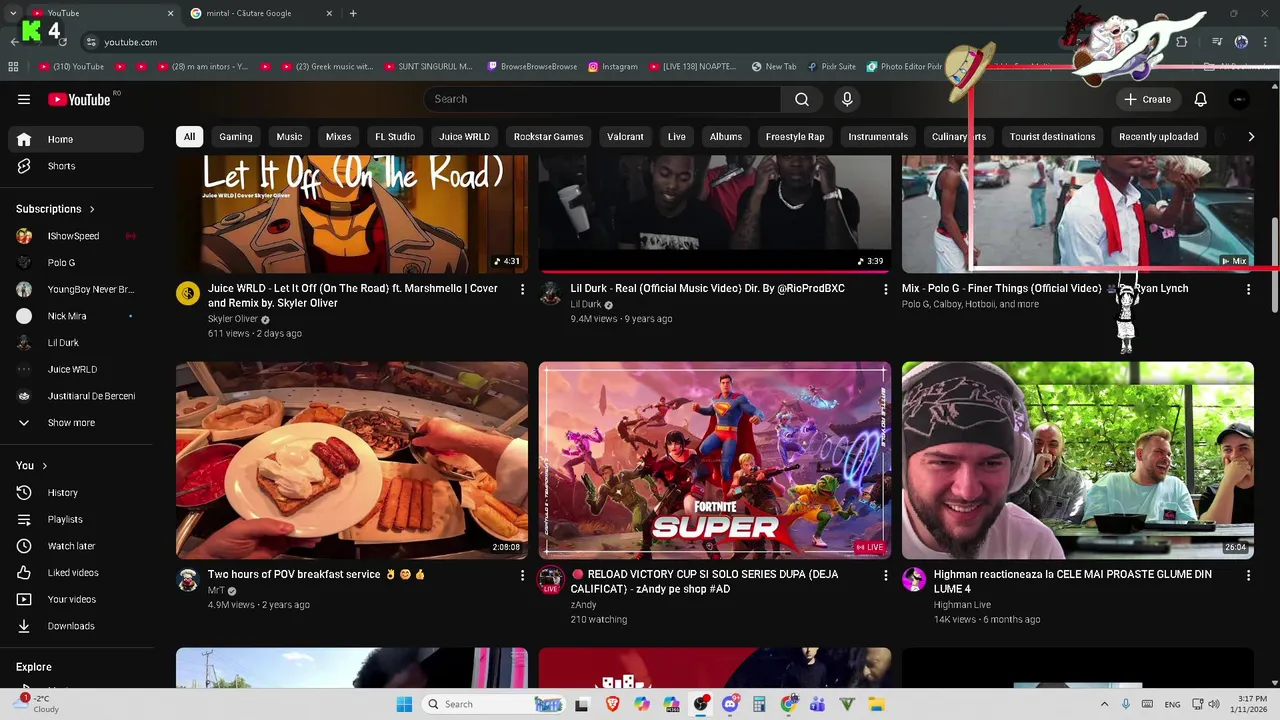Open options menu for RELOAD VICTORY CUP stream
Screen dimensions: 1280x720
point(885,575)
